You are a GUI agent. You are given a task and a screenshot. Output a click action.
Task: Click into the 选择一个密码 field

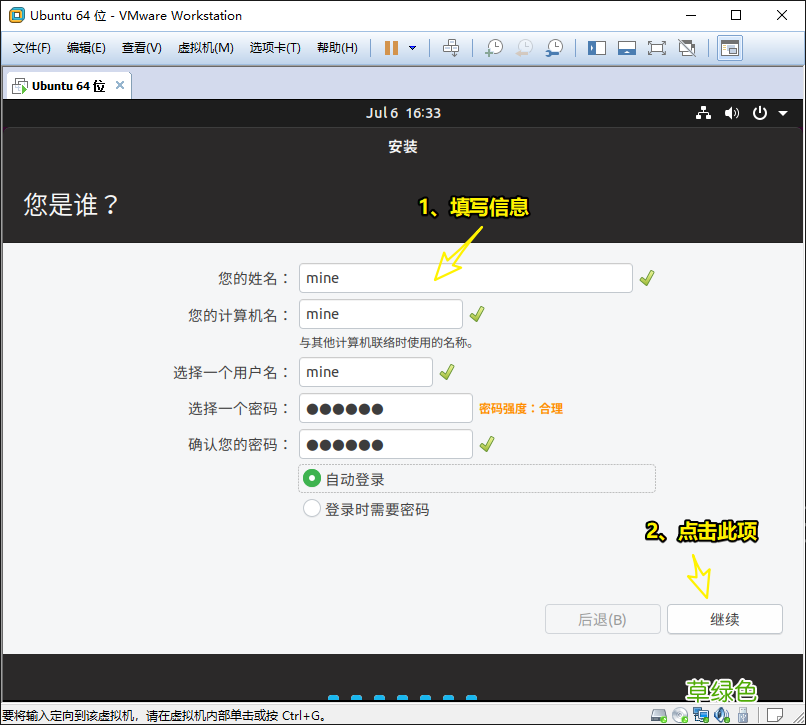pyautogui.click(x=386, y=408)
